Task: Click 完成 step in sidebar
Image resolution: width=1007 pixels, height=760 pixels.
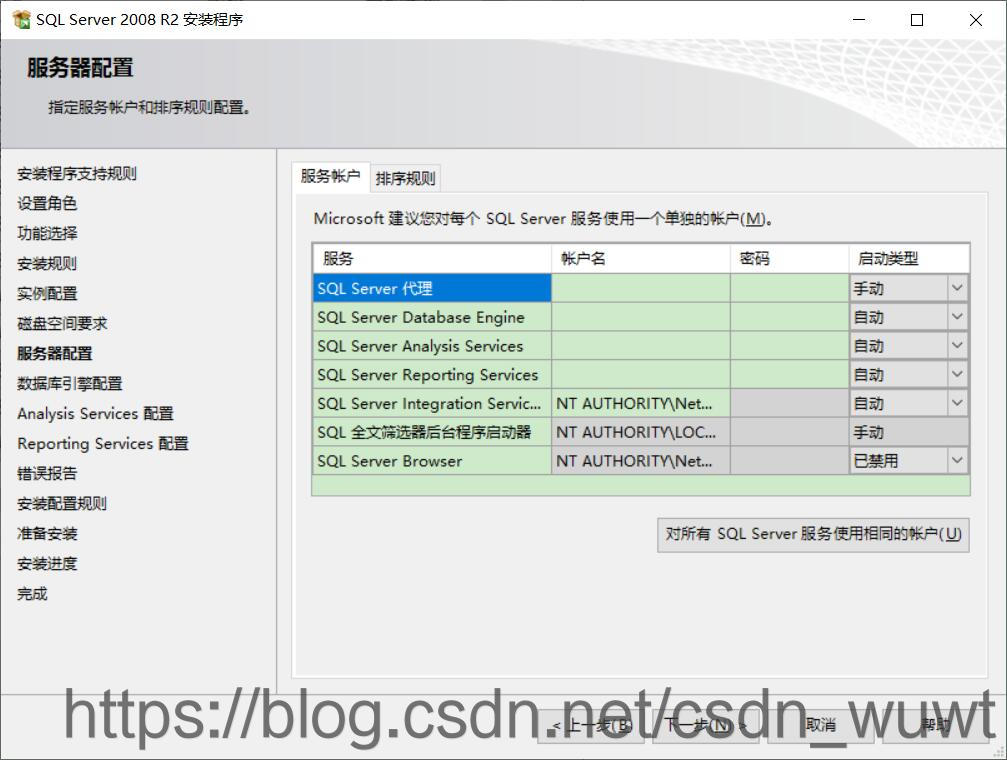Action: pyautogui.click(x=32, y=594)
